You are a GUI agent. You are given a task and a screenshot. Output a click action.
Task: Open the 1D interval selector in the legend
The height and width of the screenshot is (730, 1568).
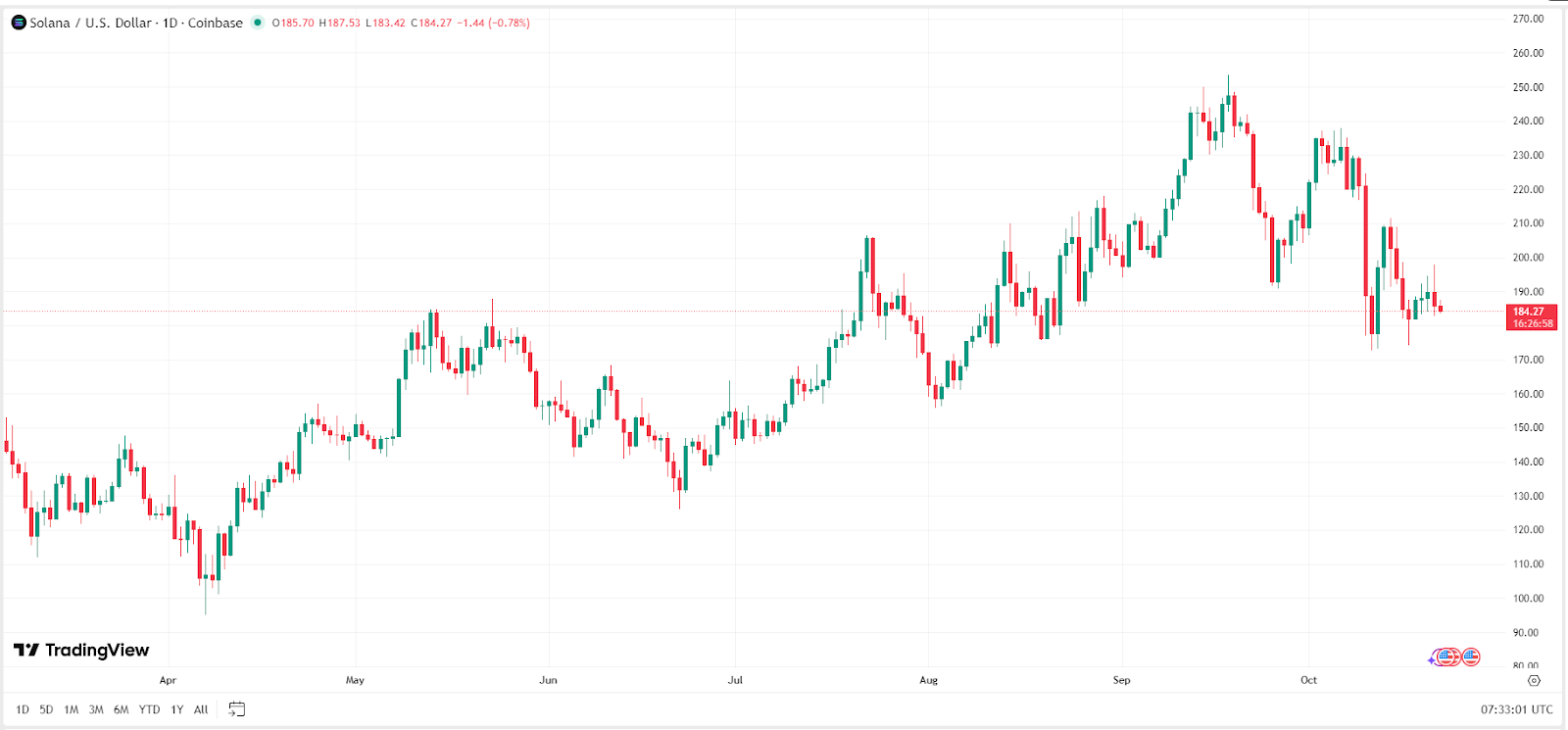coord(171,22)
